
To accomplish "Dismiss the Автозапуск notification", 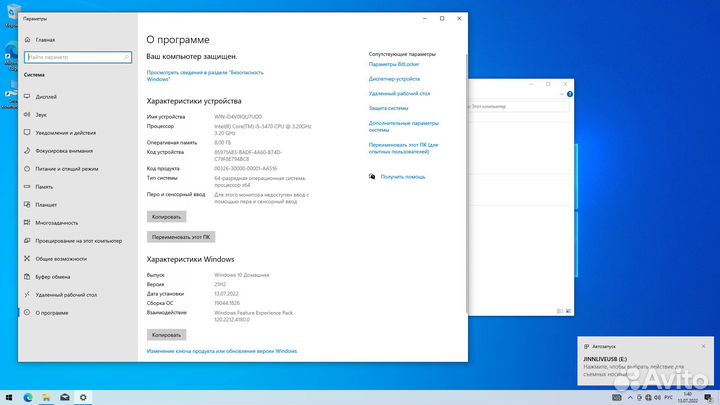I will [x=703, y=346].
